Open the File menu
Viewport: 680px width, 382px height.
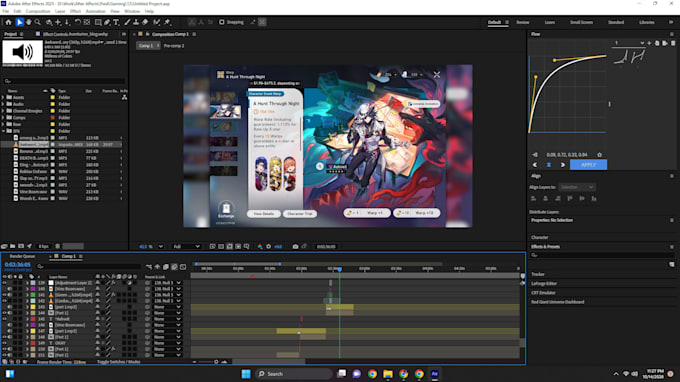[x=6, y=11]
